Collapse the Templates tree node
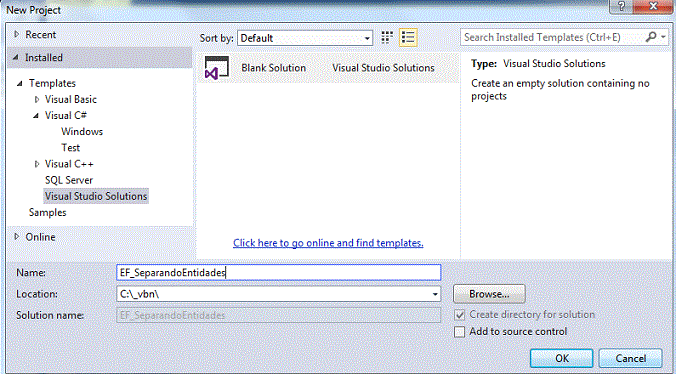The width and height of the screenshot is (676, 374). tap(20, 84)
